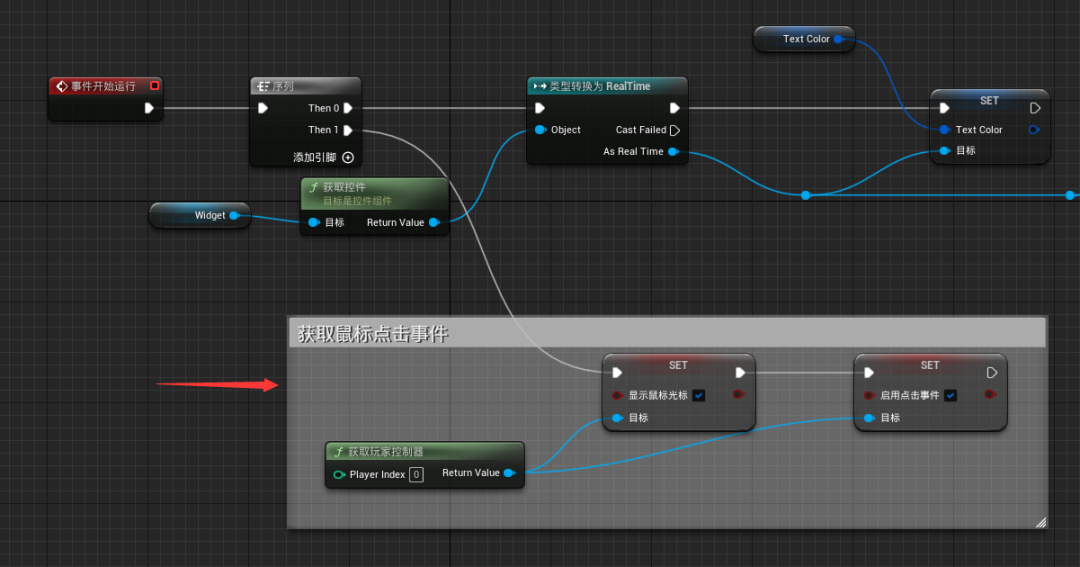Click exec output pin of 显示鼠标光标 SET node
The height and width of the screenshot is (567, 1080).
[740, 373]
